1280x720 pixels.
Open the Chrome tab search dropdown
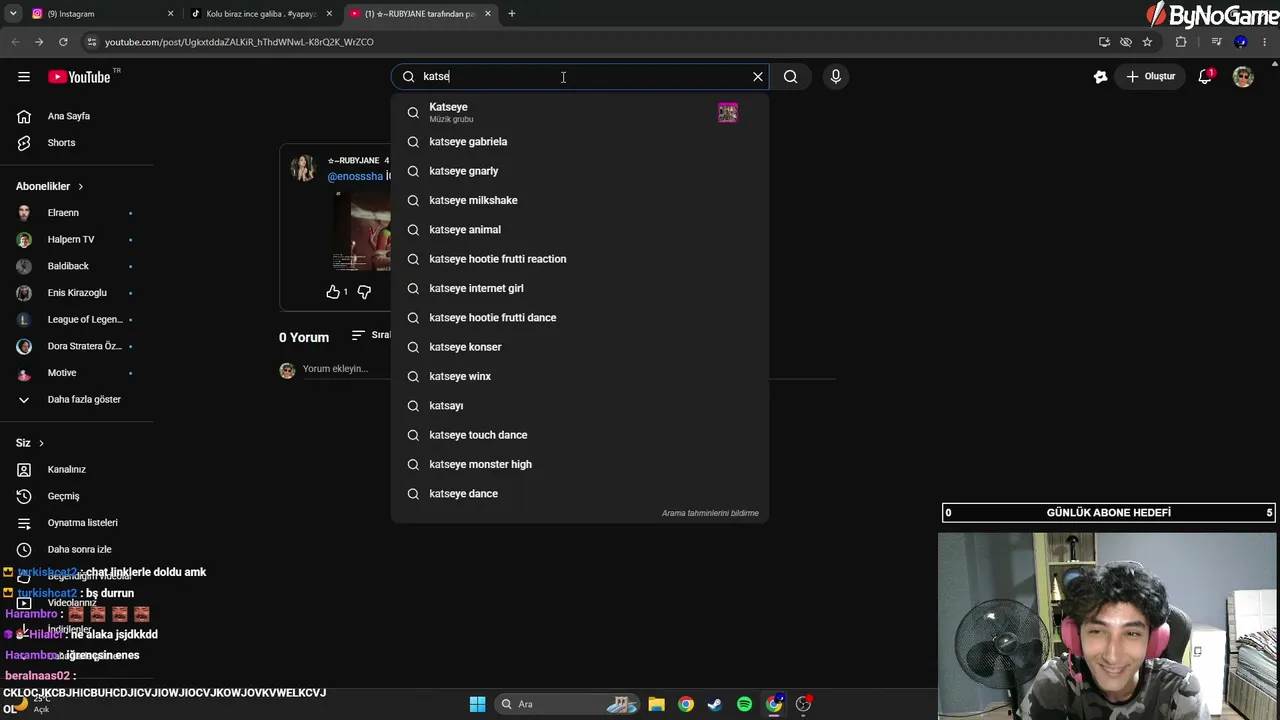pos(13,14)
